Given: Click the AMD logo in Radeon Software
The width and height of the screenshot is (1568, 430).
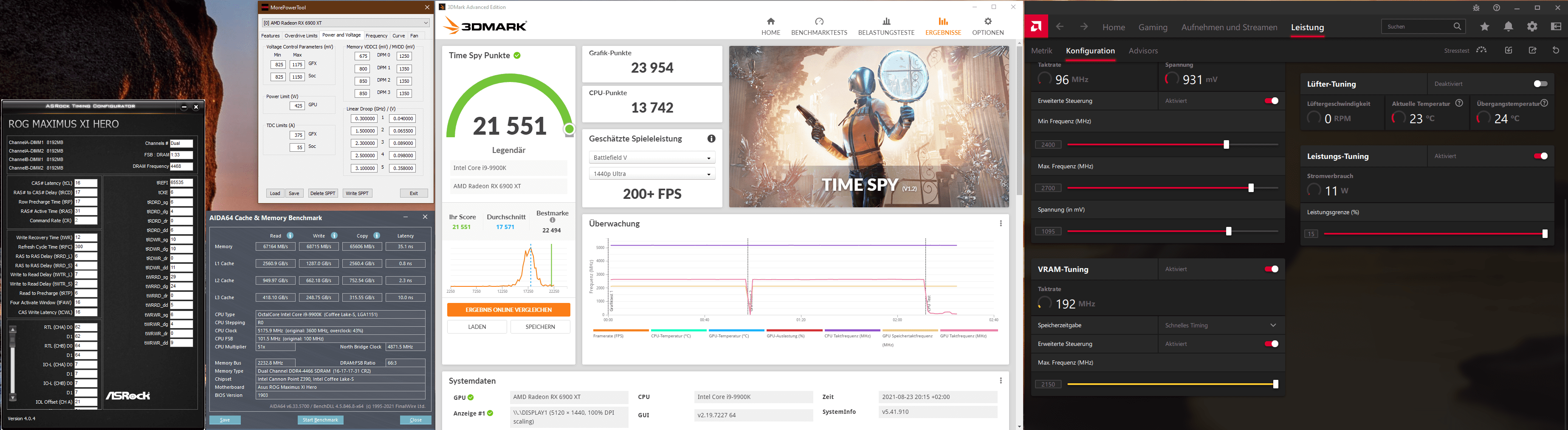Looking at the screenshot, I should tap(1036, 27).
